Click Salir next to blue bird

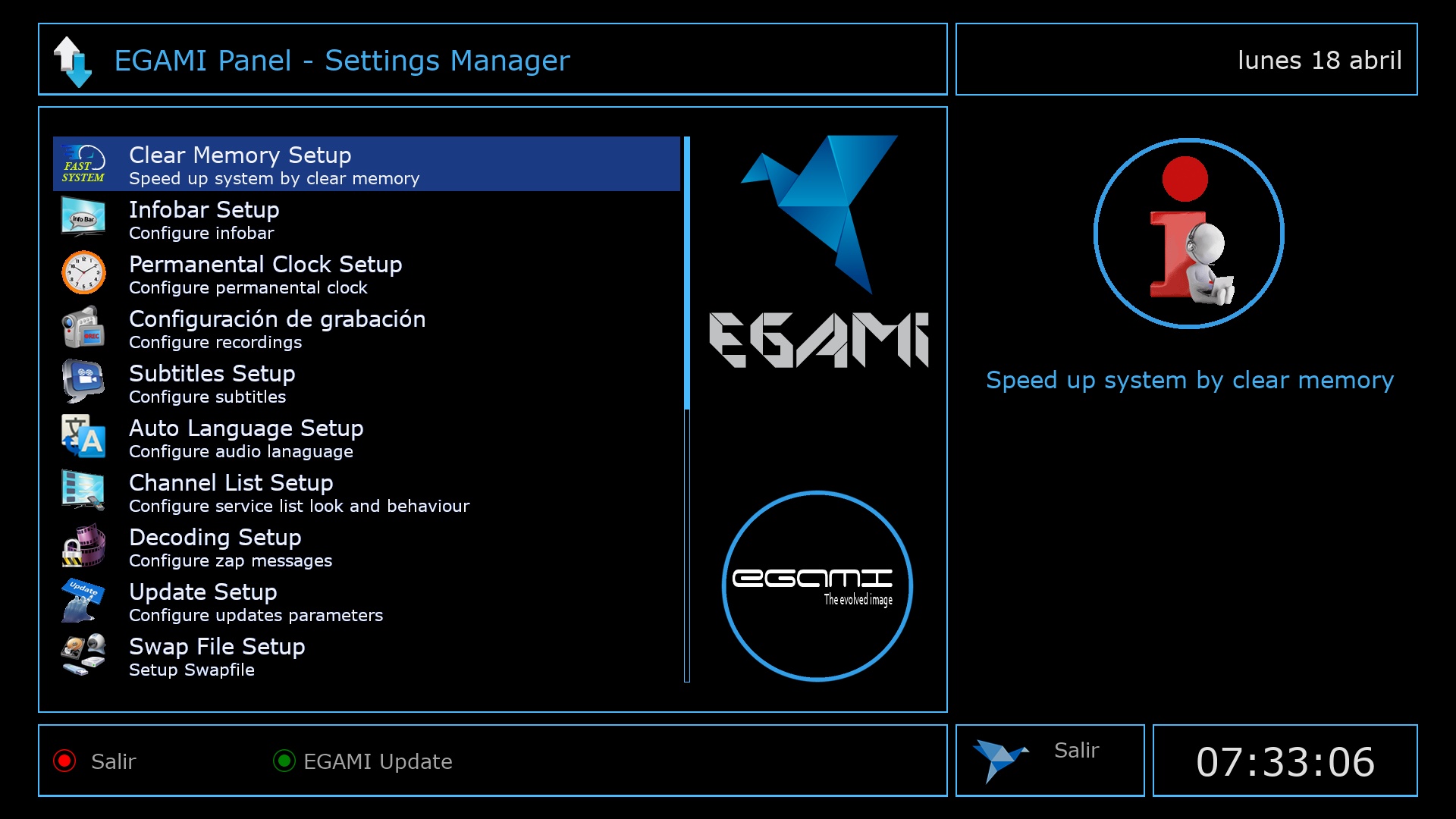[x=1075, y=750]
